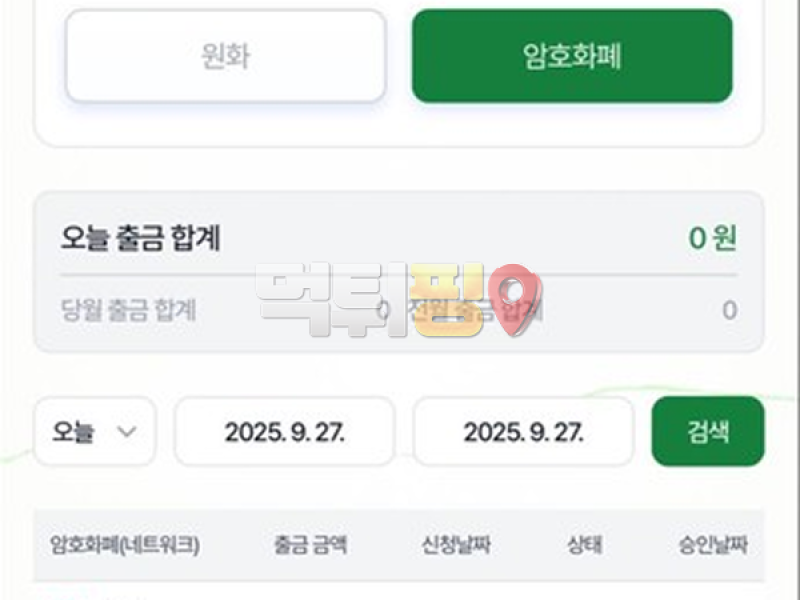800x600 pixels.
Task: Click the 신청날짜 column header
Action: pyautogui.click(x=456, y=545)
